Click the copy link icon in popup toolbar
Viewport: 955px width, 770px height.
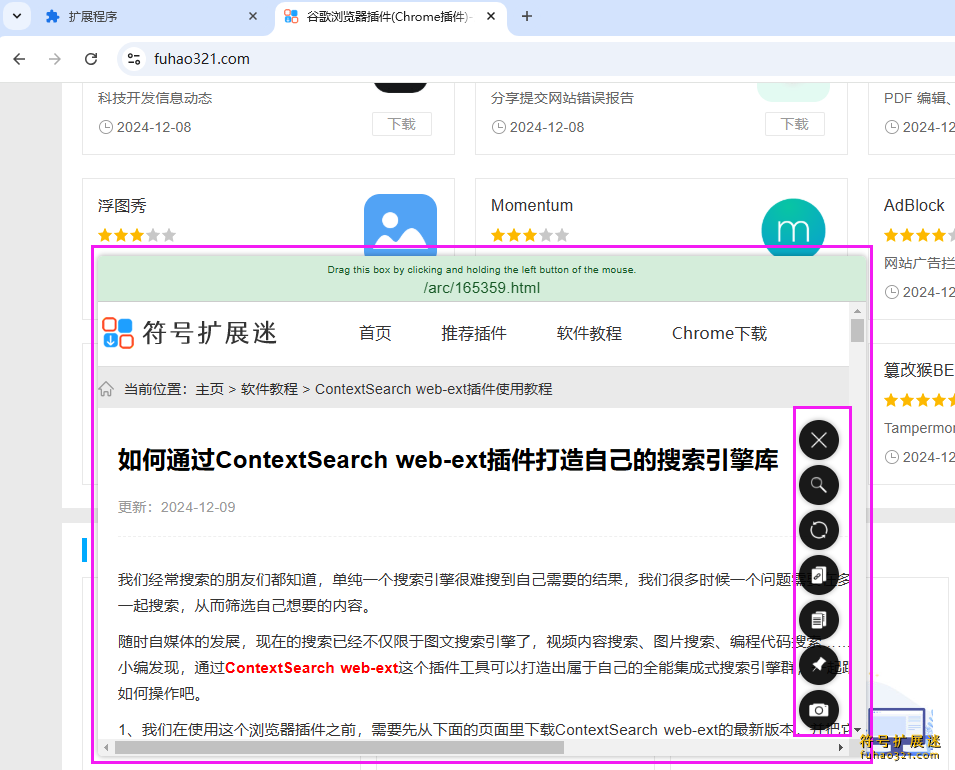coord(819,575)
